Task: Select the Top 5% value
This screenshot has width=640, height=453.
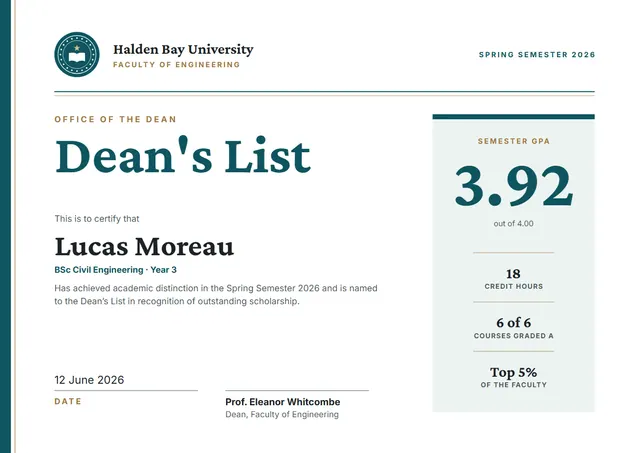Action: pyautogui.click(x=513, y=372)
